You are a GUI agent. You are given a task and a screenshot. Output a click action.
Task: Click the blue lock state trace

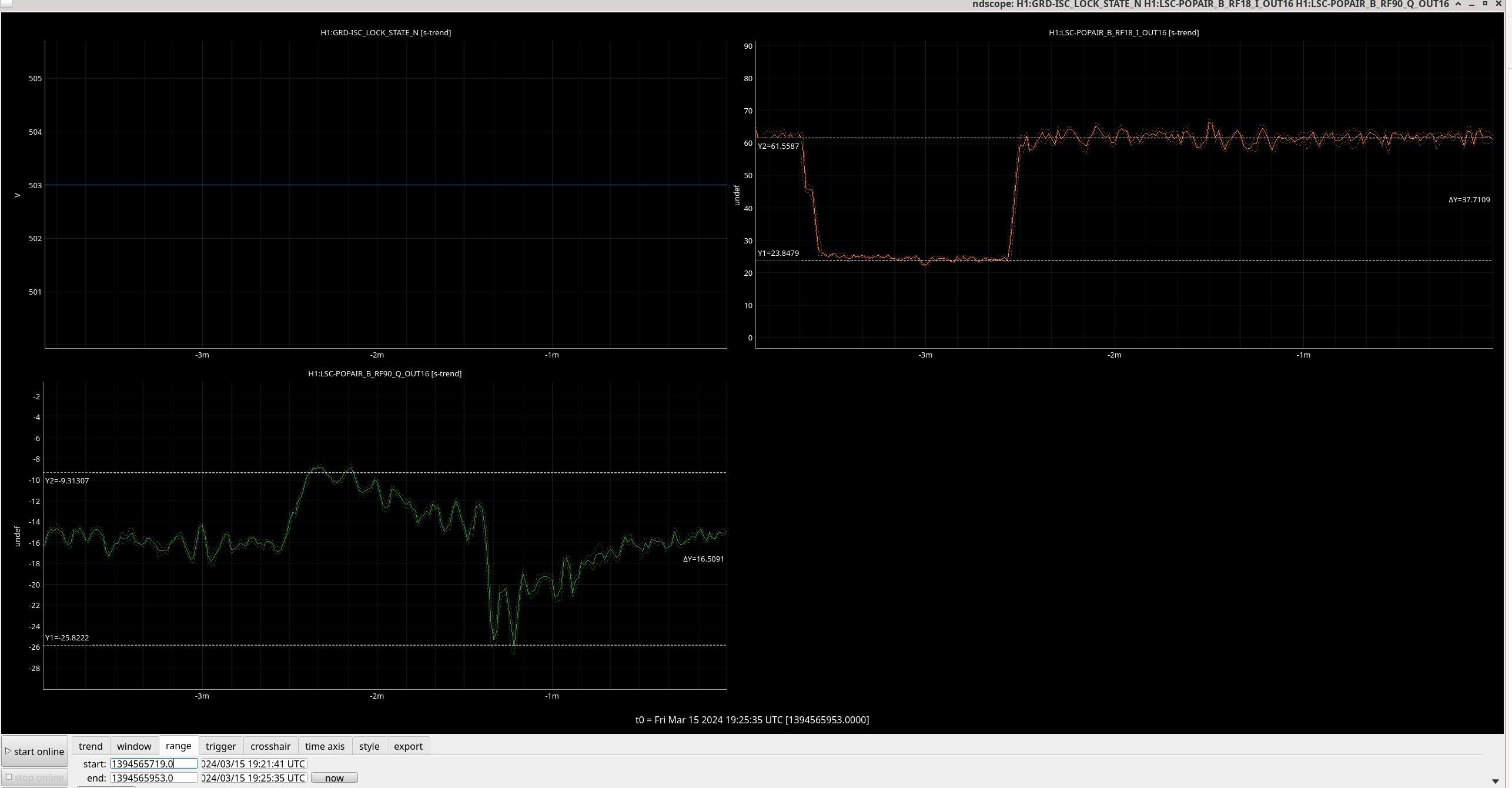[386, 185]
